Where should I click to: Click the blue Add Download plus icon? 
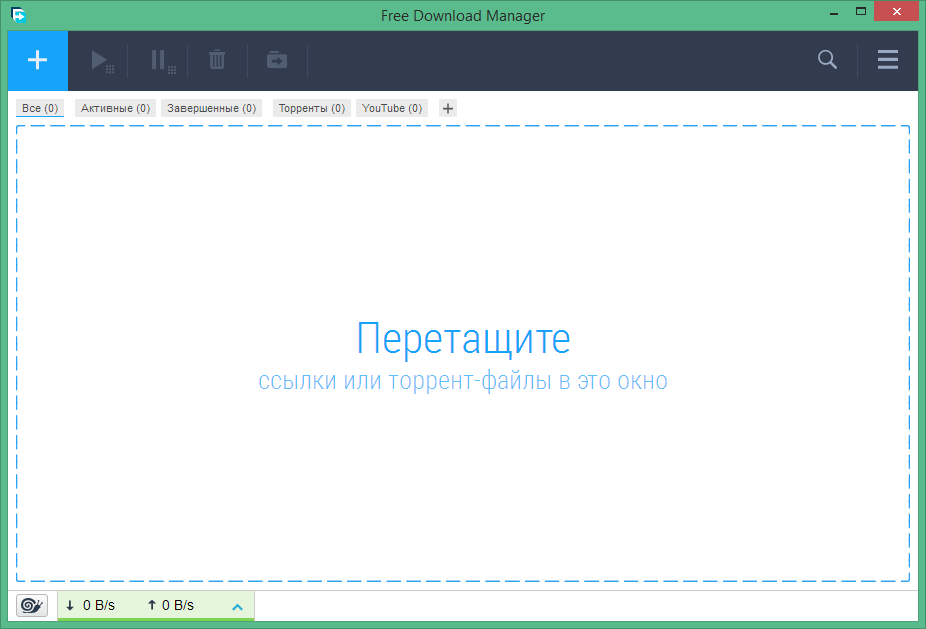[37, 60]
